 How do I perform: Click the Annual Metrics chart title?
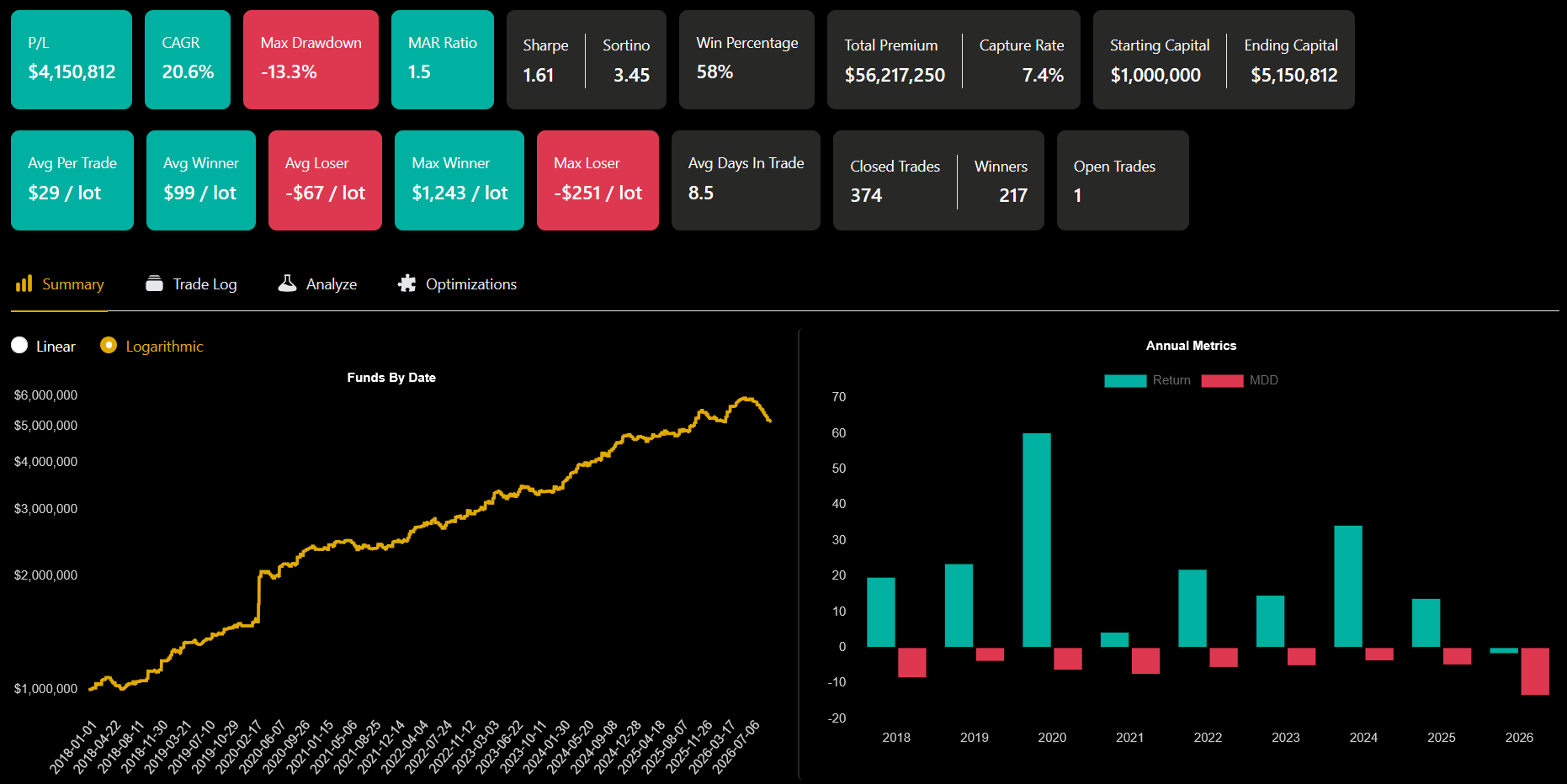[1191, 346]
